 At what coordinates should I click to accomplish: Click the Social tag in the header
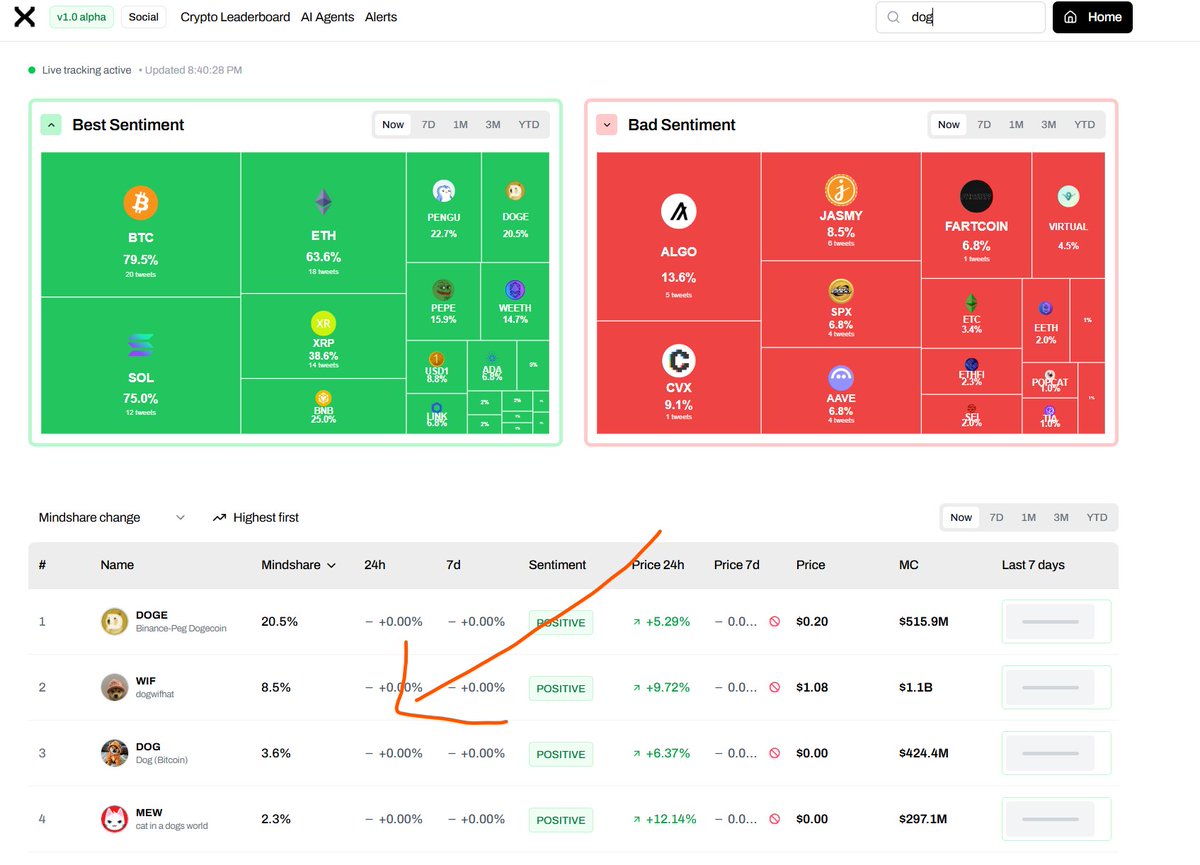click(x=144, y=17)
